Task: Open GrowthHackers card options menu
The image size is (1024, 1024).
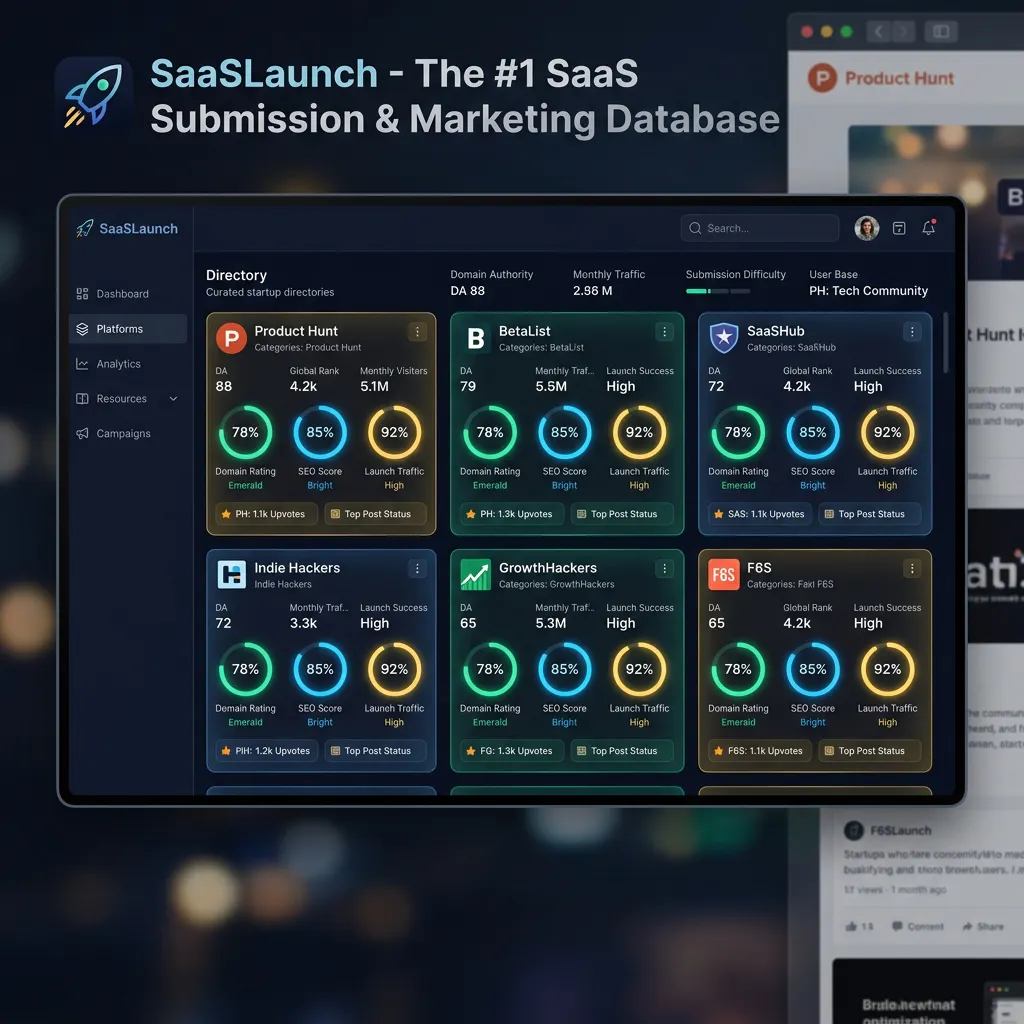Action: coord(664,569)
